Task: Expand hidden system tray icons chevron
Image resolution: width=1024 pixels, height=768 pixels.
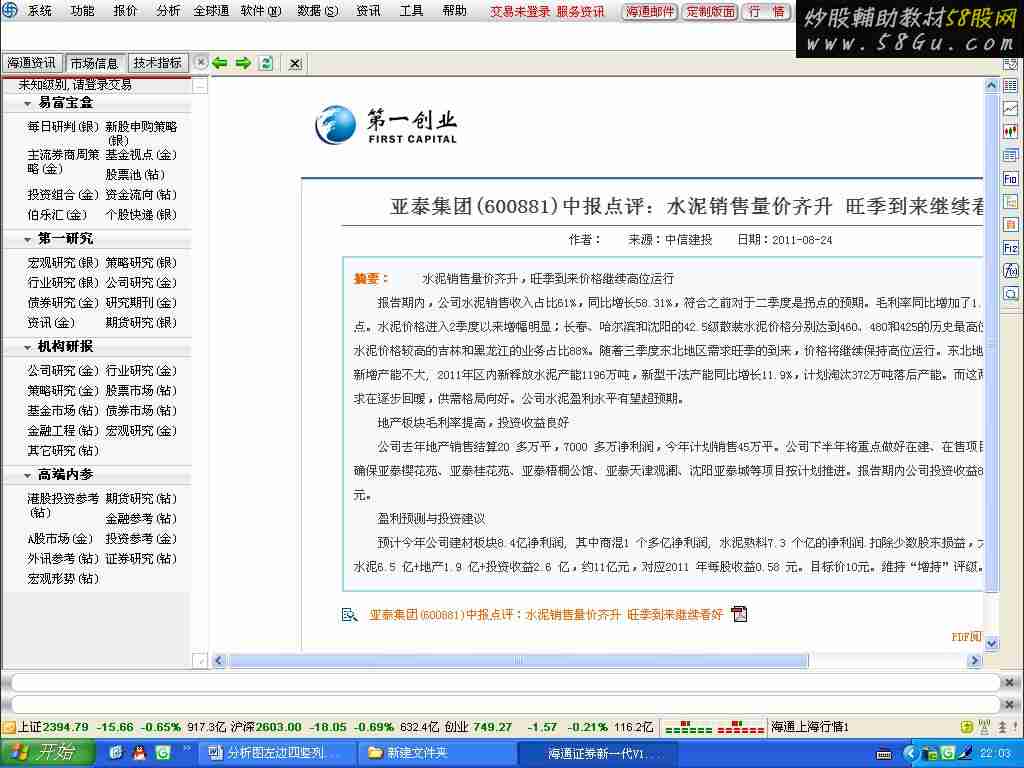Action: [x=910, y=754]
